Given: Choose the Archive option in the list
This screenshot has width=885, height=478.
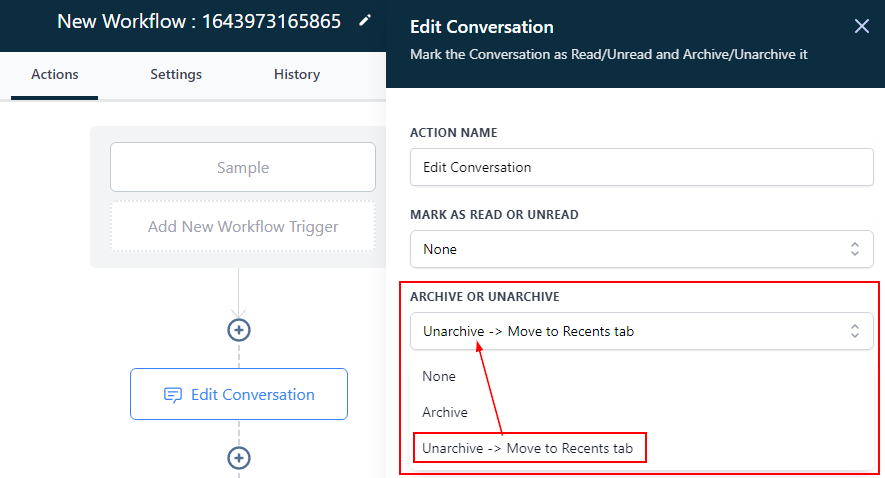Looking at the screenshot, I should 445,412.
